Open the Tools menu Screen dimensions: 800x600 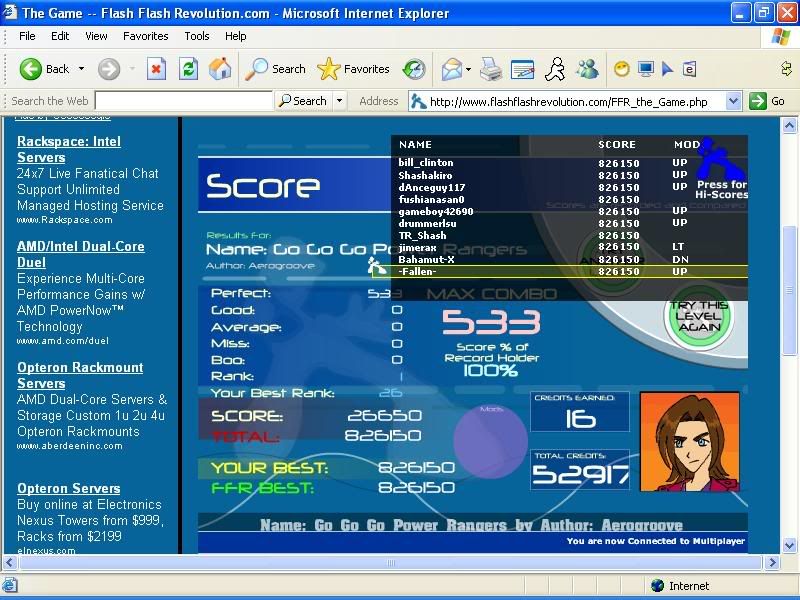click(x=197, y=36)
